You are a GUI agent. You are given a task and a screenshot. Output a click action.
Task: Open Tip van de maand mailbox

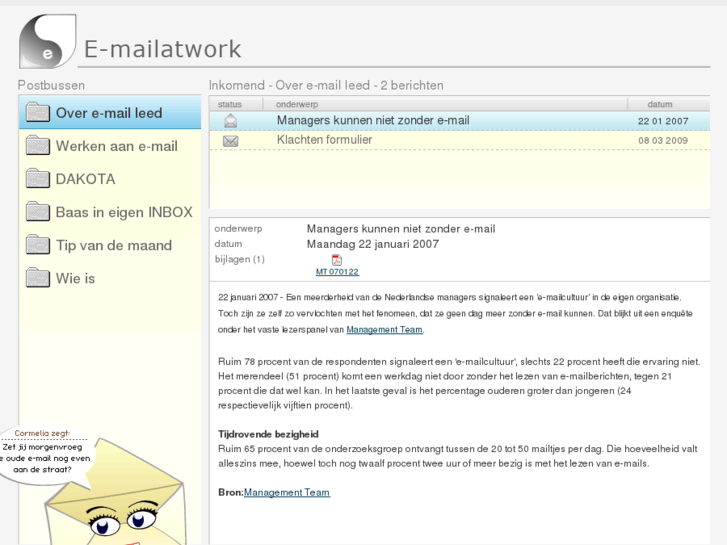click(x=110, y=245)
